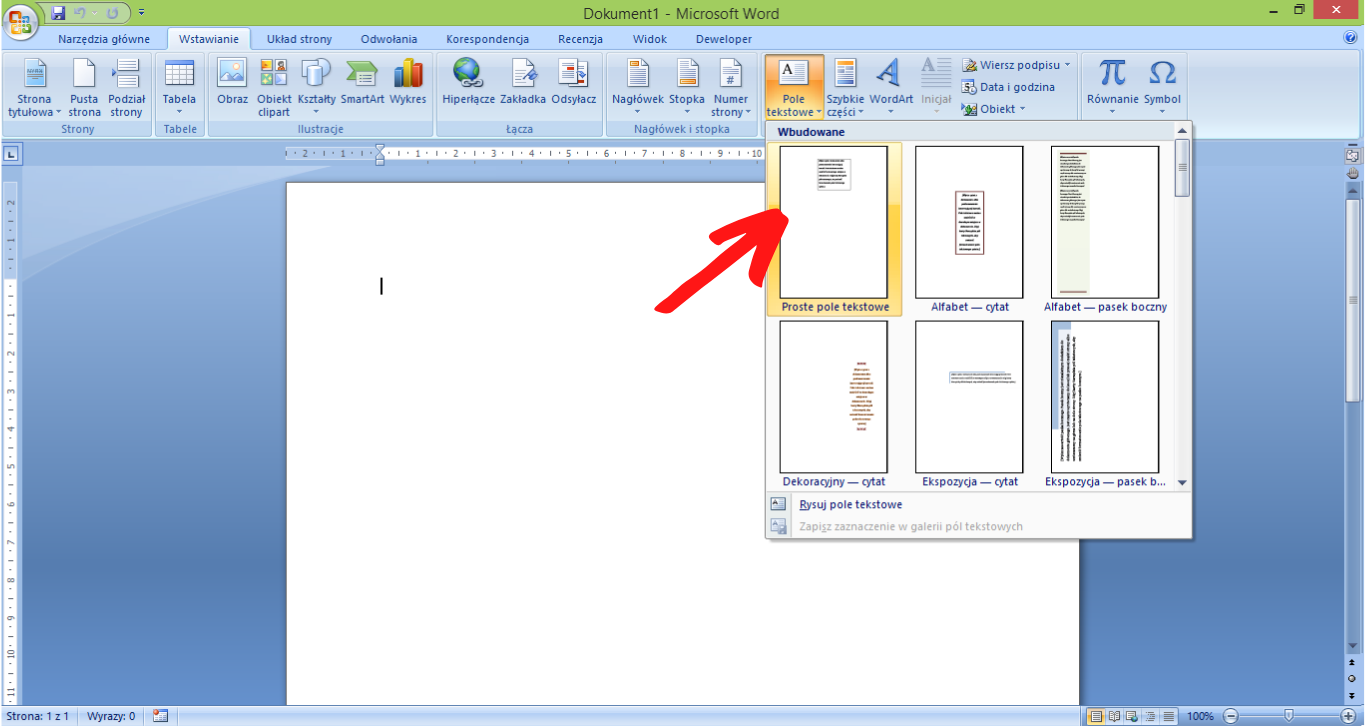1366x726 pixels.
Task: Open the Symbol menu
Action: point(1162,87)
